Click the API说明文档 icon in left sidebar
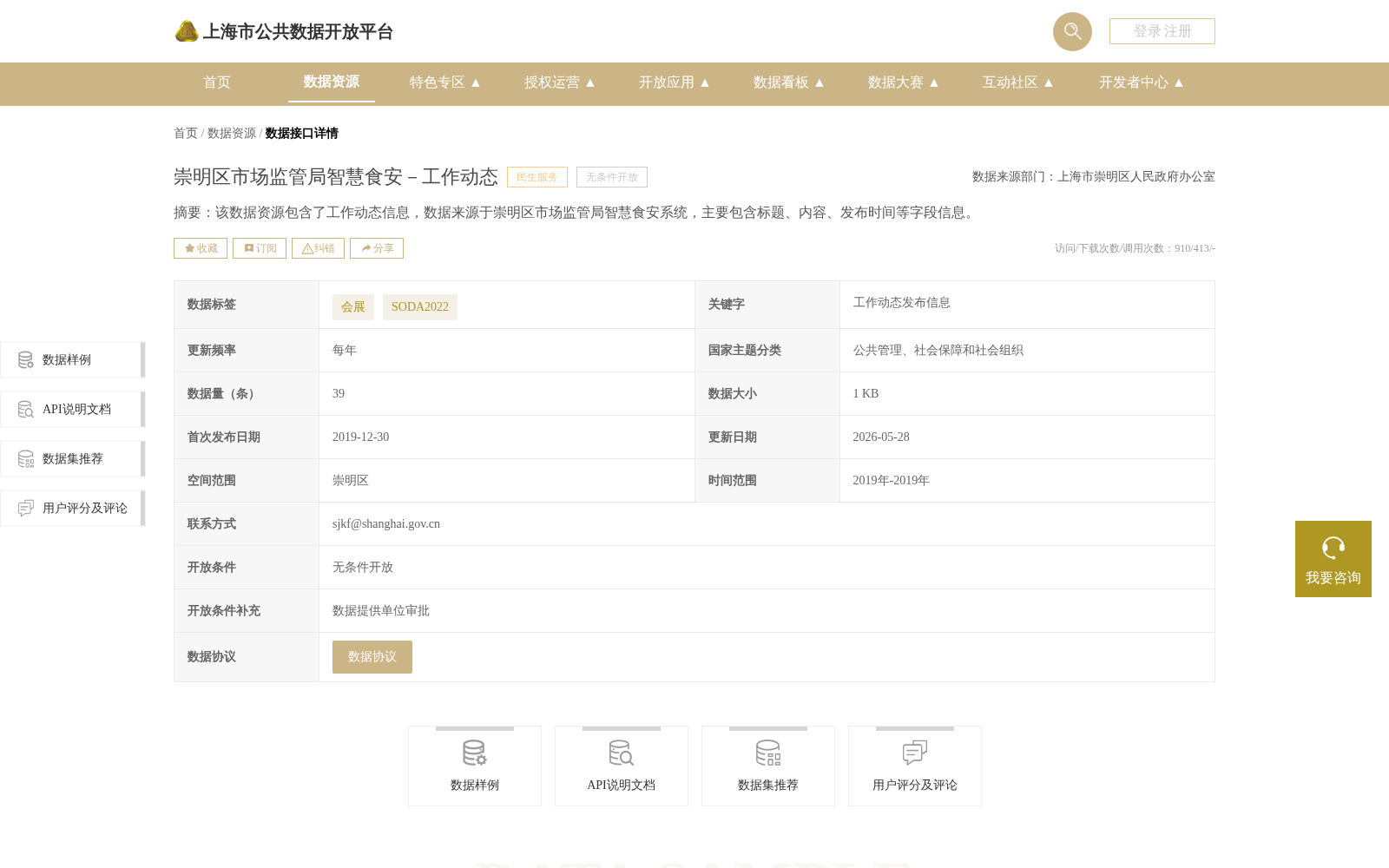This screenshot has width=1389, height=868. 26,410
